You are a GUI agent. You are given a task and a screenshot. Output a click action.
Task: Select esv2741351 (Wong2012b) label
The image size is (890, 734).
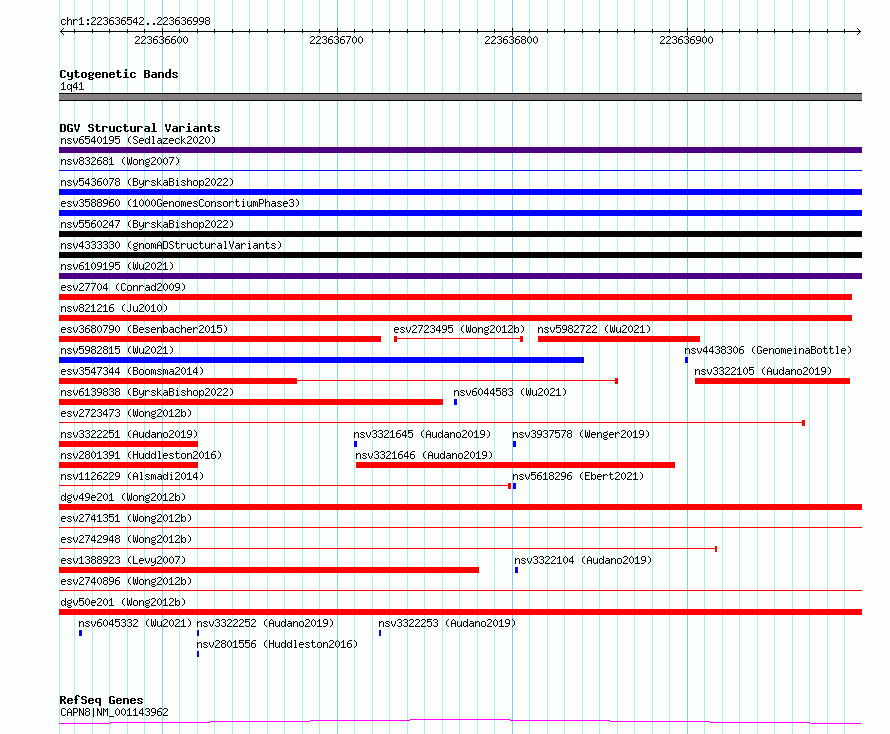point(126,518)
